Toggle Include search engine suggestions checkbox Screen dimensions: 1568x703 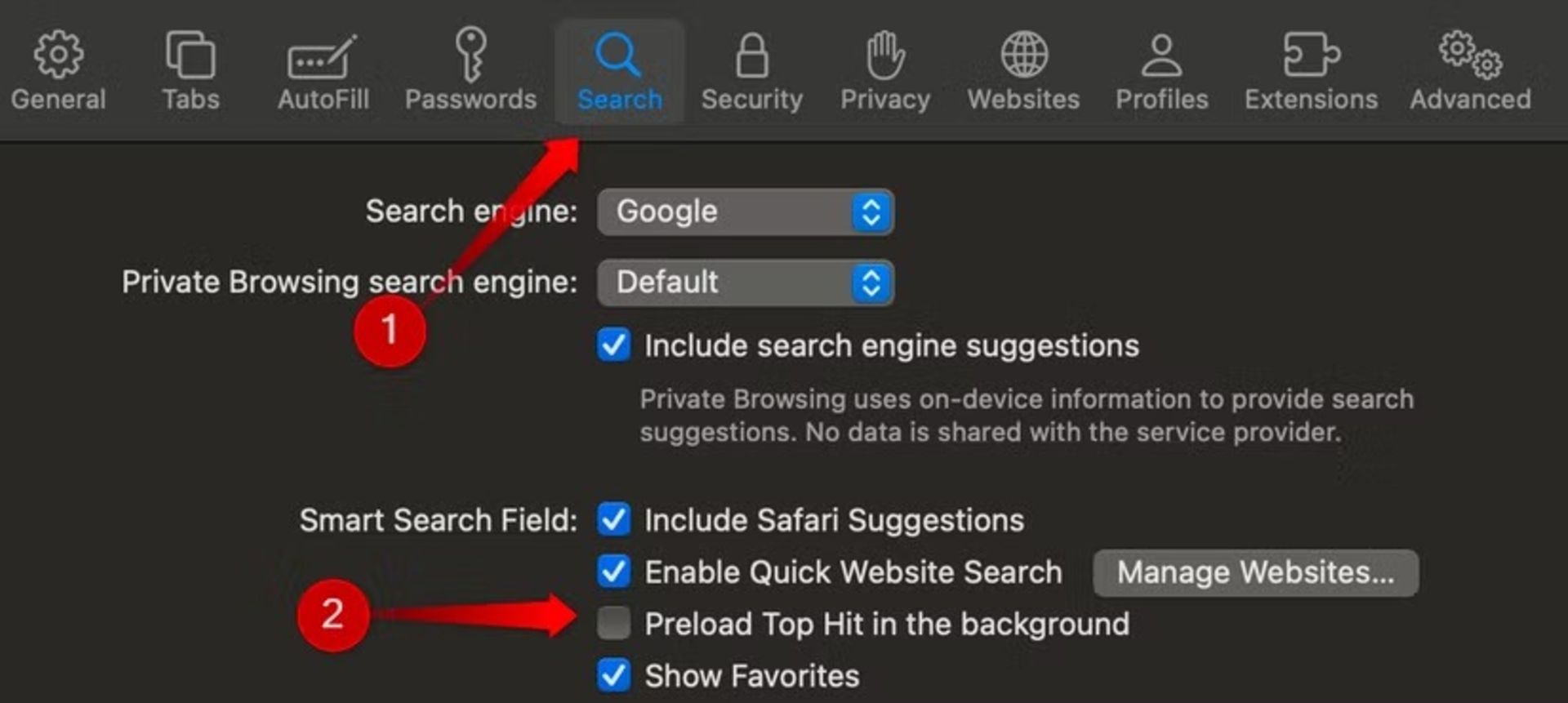(x=613, y=345)
